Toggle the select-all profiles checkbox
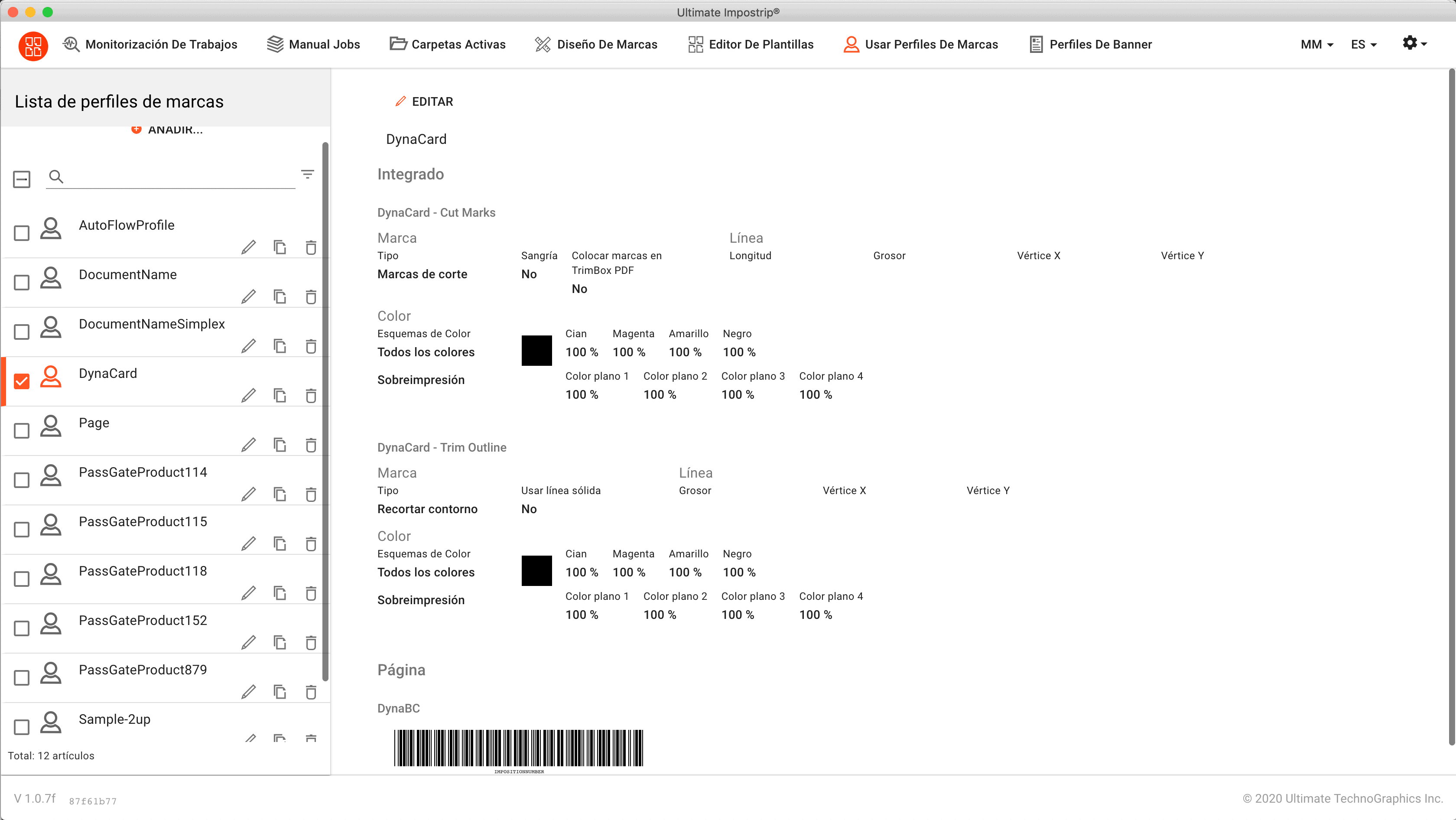The width and height of the screenshot is (1456, 820). point(22,179)
